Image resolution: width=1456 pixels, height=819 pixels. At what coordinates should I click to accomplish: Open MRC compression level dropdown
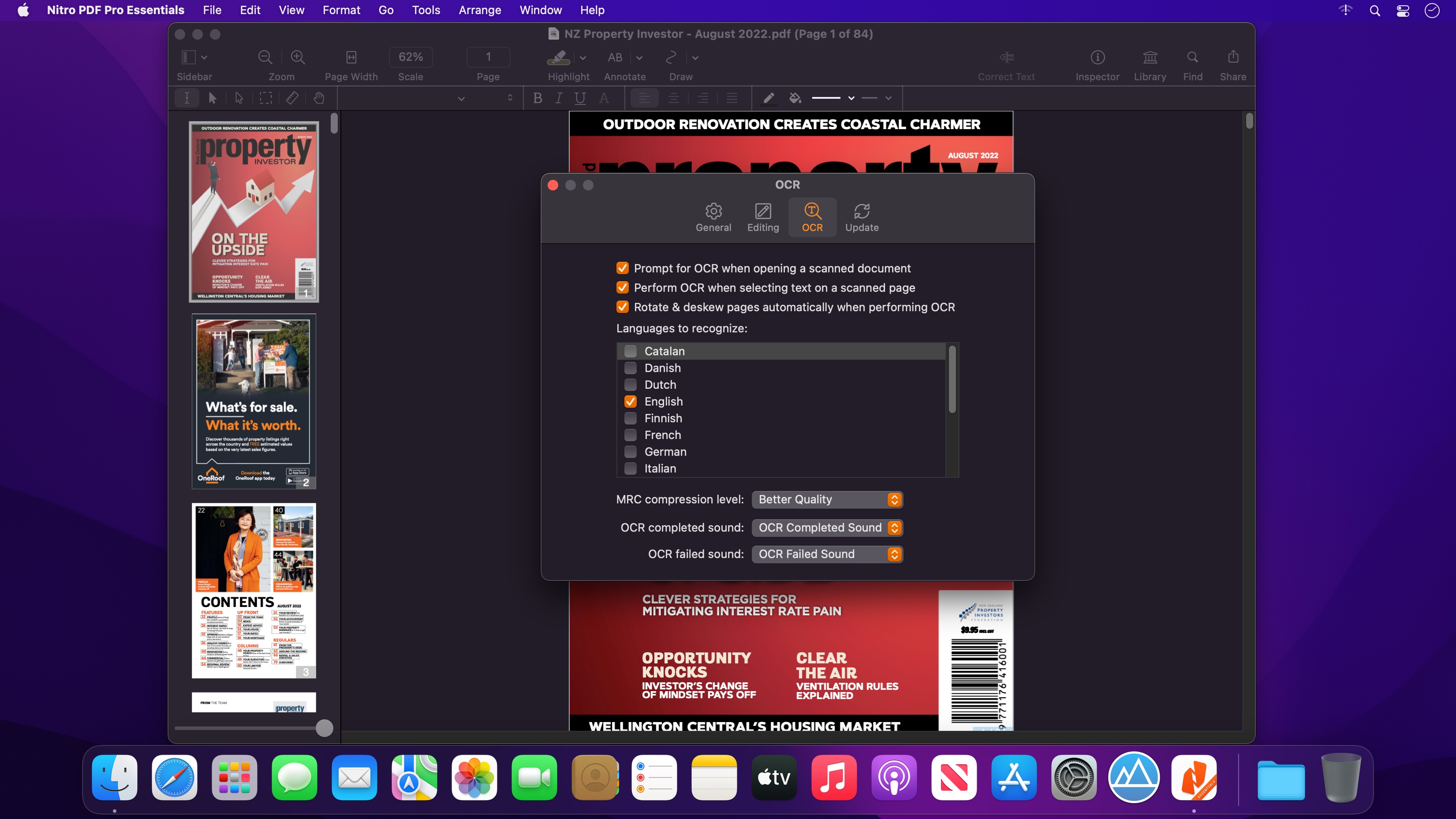pyautogui.click(x=827, y=500)
